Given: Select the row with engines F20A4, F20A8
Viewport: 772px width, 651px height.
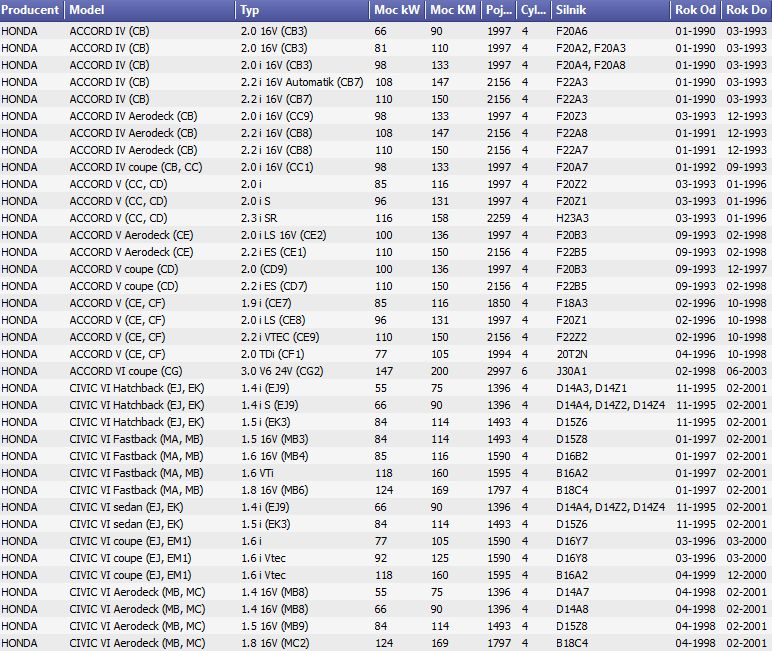Looking at the screenshot, I should click(x=386, y=65).
